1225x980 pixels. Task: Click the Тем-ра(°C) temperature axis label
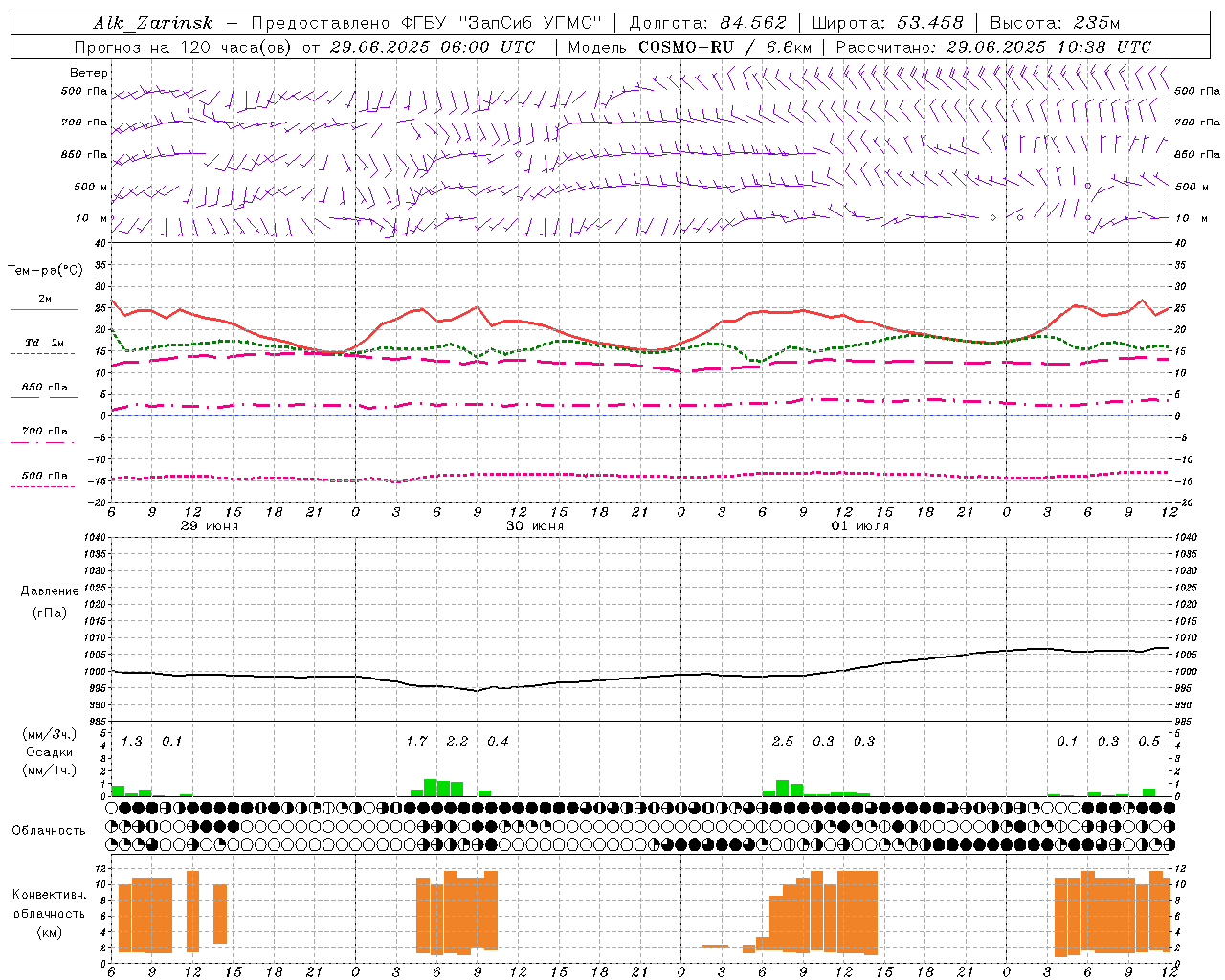click(x=45, y=271)
